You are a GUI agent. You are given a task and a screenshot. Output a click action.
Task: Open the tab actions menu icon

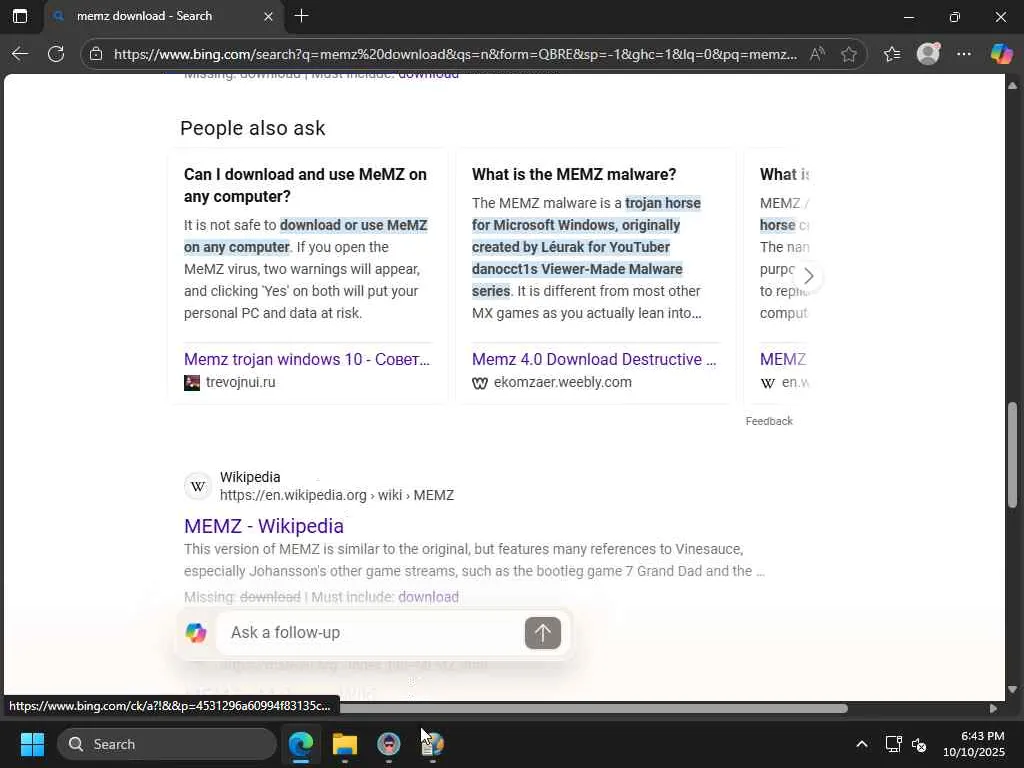pos(20,16)
